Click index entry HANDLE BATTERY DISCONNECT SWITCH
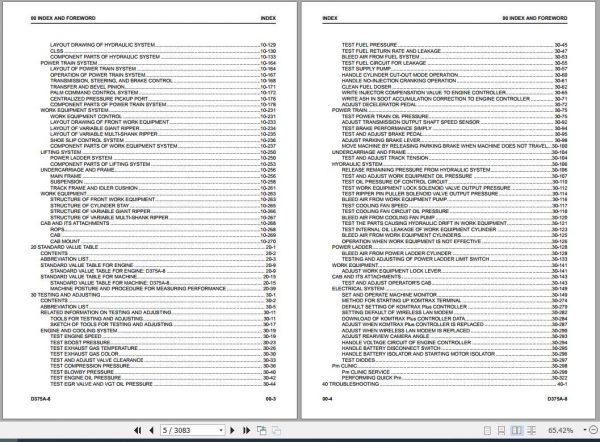The height and width of the screenshot is (442, 600). tap(391, 348)
